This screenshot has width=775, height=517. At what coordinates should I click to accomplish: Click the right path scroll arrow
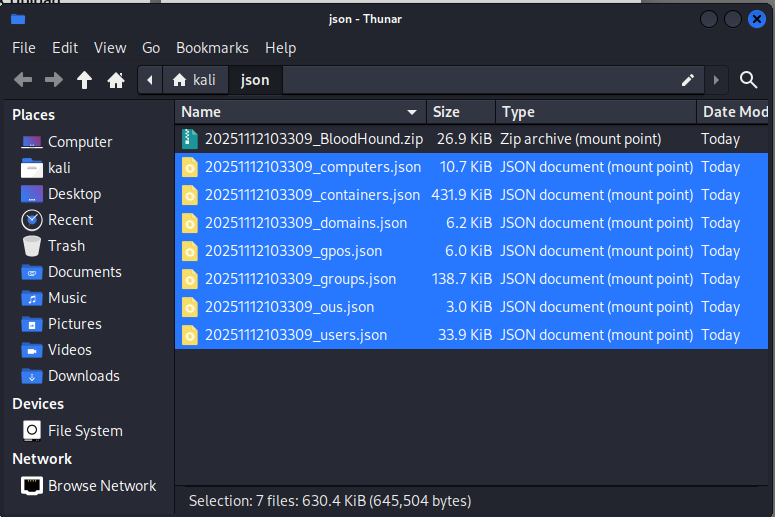[716, 80]
